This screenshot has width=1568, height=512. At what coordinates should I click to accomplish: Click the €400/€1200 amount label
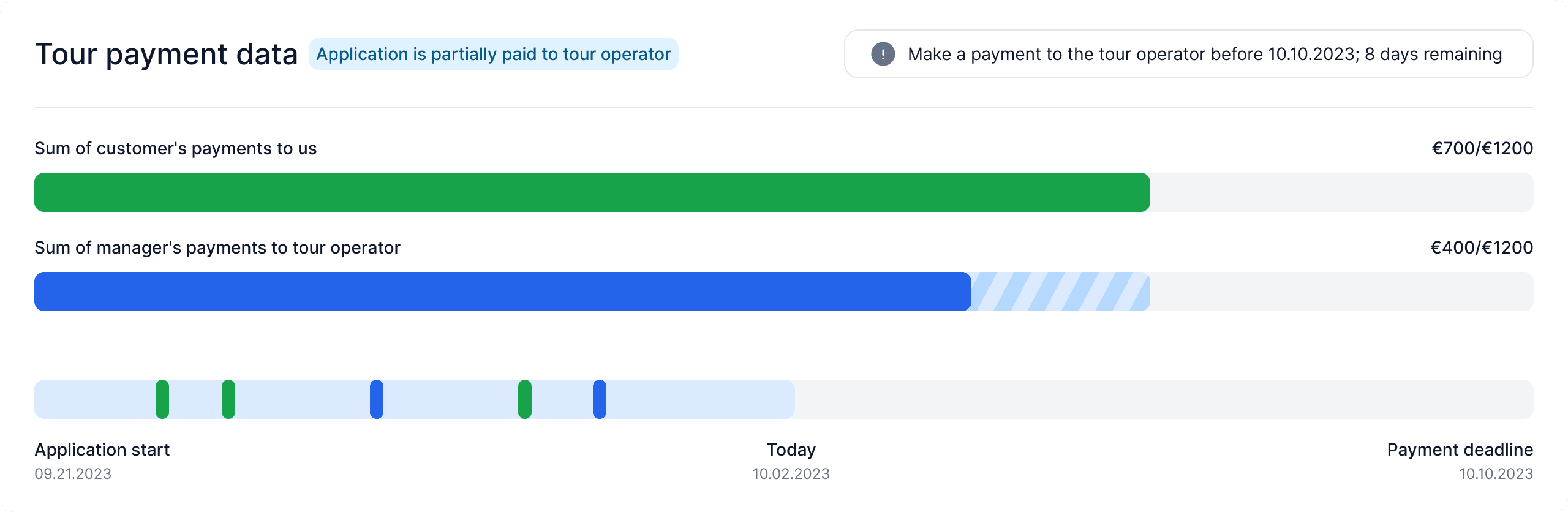pos(1482,247)
